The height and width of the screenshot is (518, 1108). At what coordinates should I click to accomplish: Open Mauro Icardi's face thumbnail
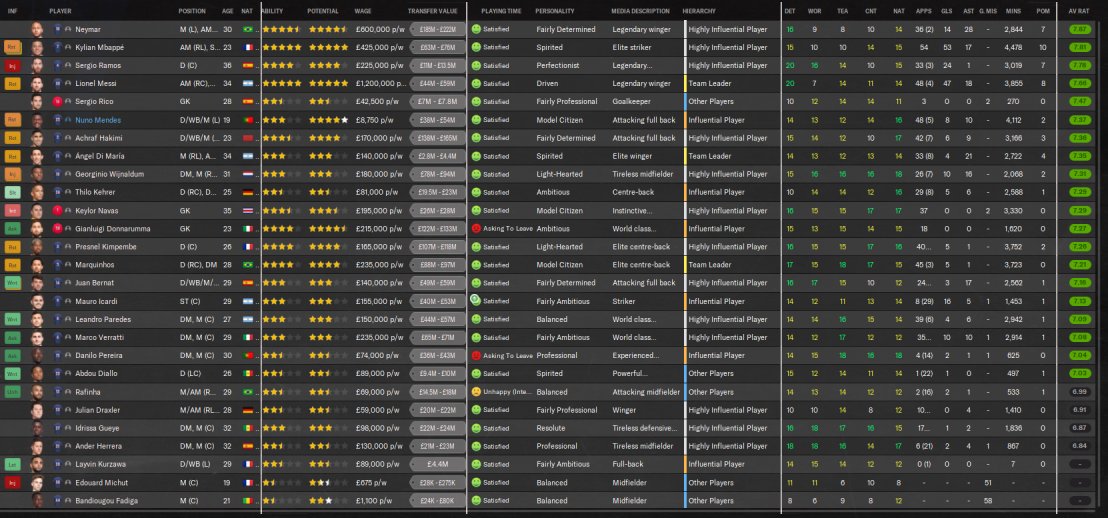click(x=37, y=301)
